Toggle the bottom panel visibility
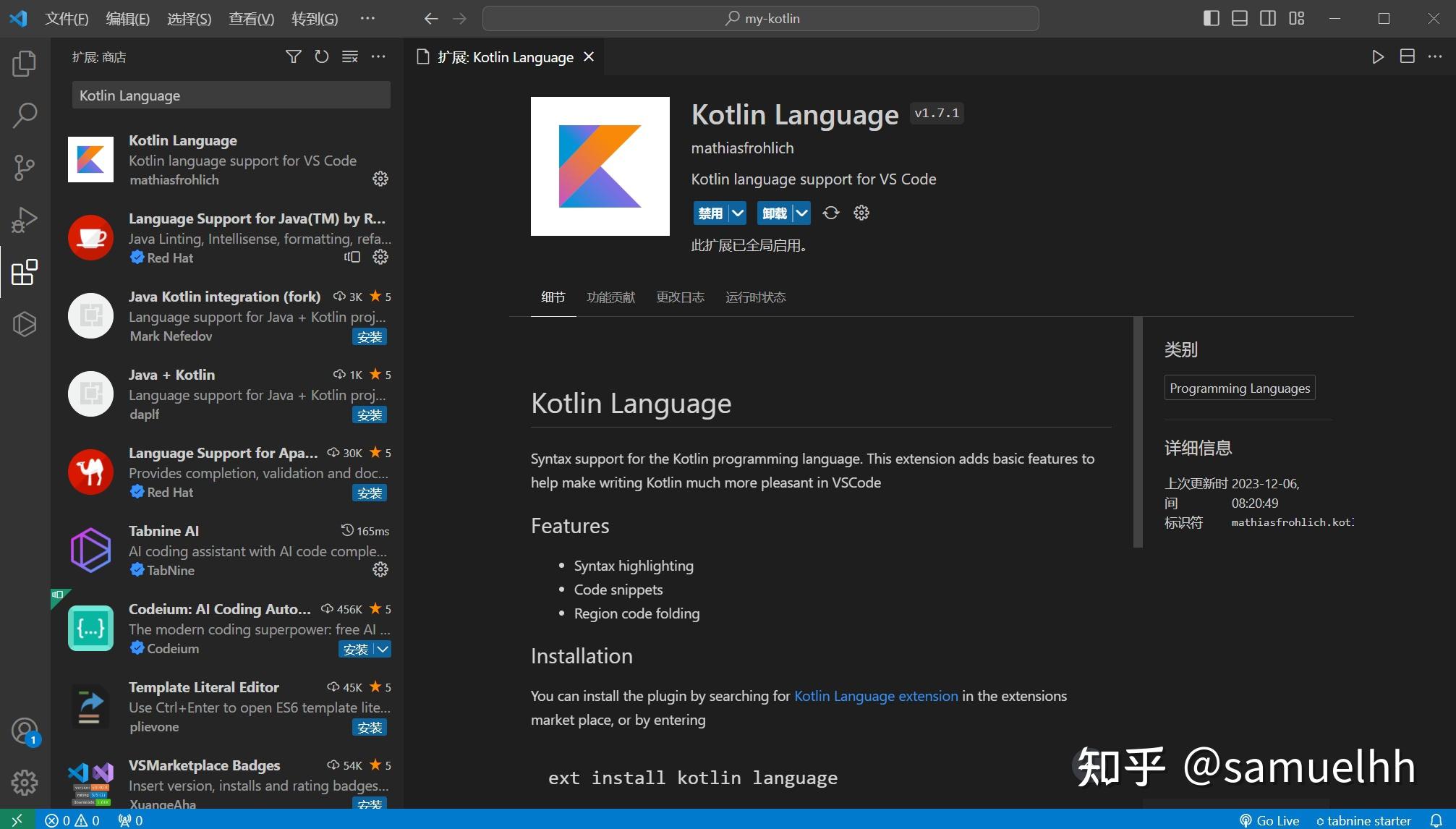The height and width of the screenshot is (829, 1456). [1239, 18]
